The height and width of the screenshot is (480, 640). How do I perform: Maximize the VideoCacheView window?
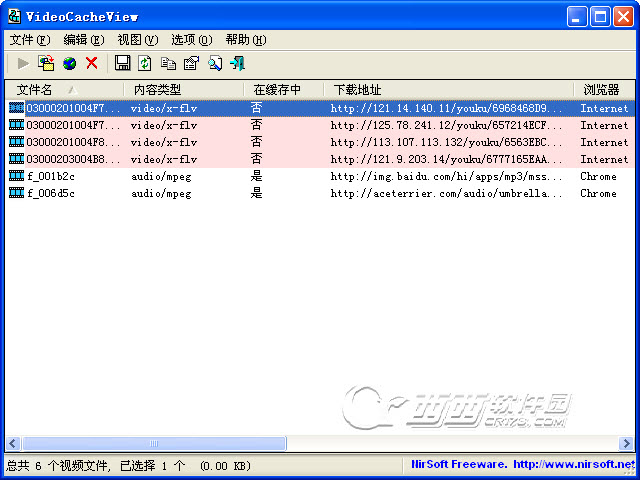(600, 17)
